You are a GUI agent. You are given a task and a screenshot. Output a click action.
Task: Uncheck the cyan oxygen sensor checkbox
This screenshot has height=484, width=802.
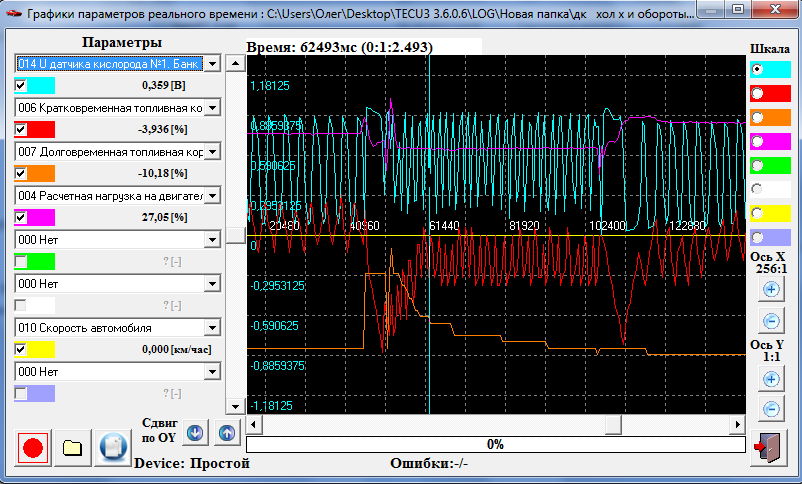21,86
